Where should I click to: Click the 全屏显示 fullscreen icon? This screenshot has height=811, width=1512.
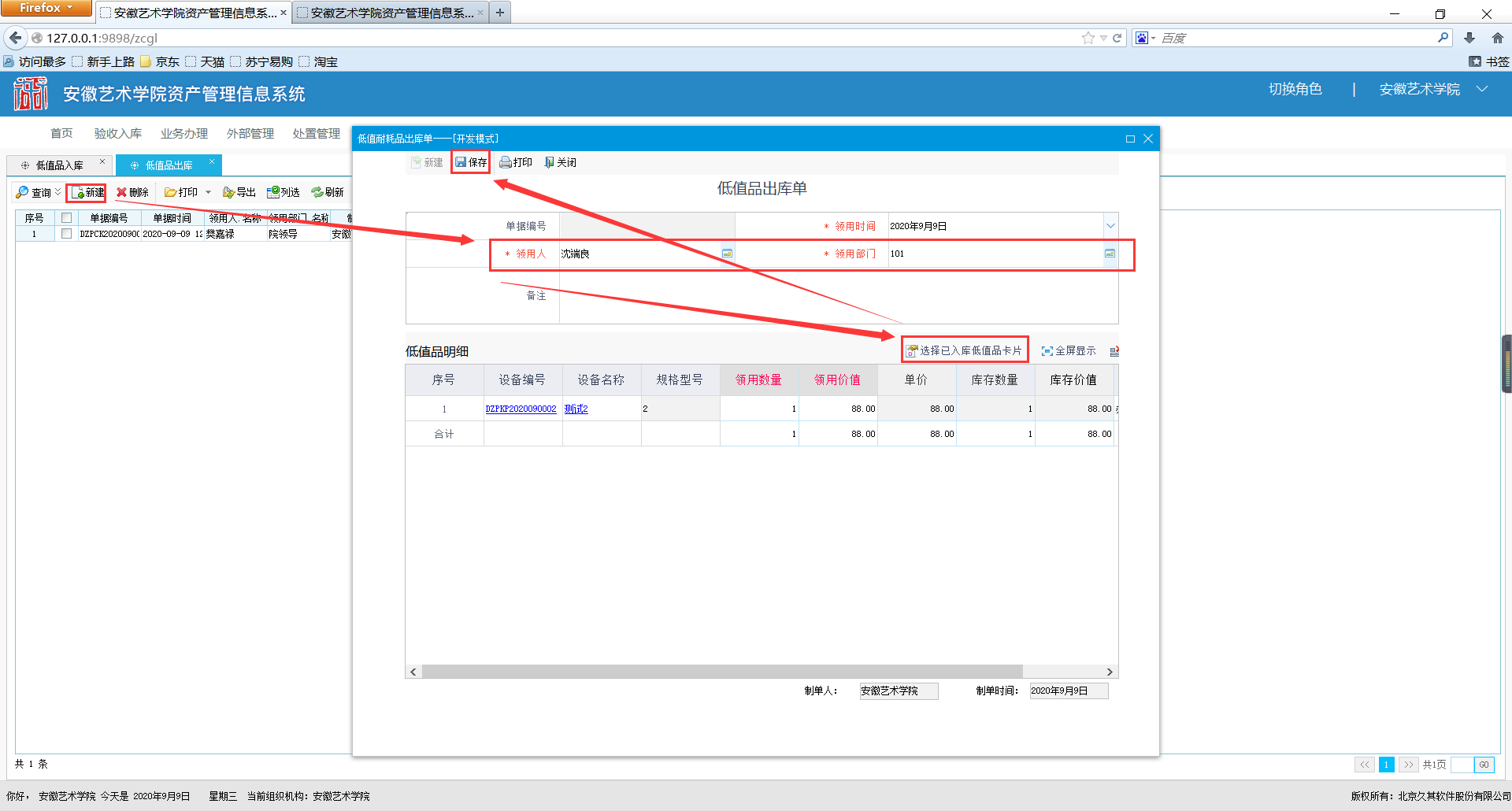1047,351
